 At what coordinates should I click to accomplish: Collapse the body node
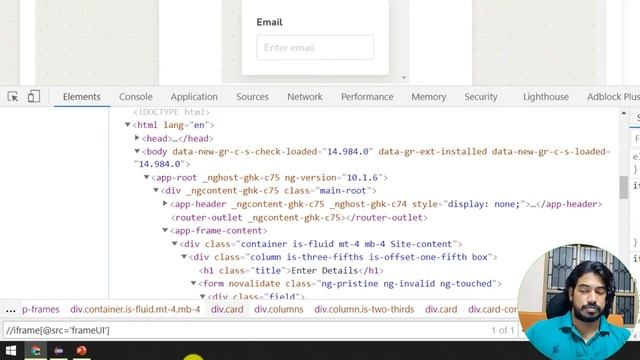137,151
